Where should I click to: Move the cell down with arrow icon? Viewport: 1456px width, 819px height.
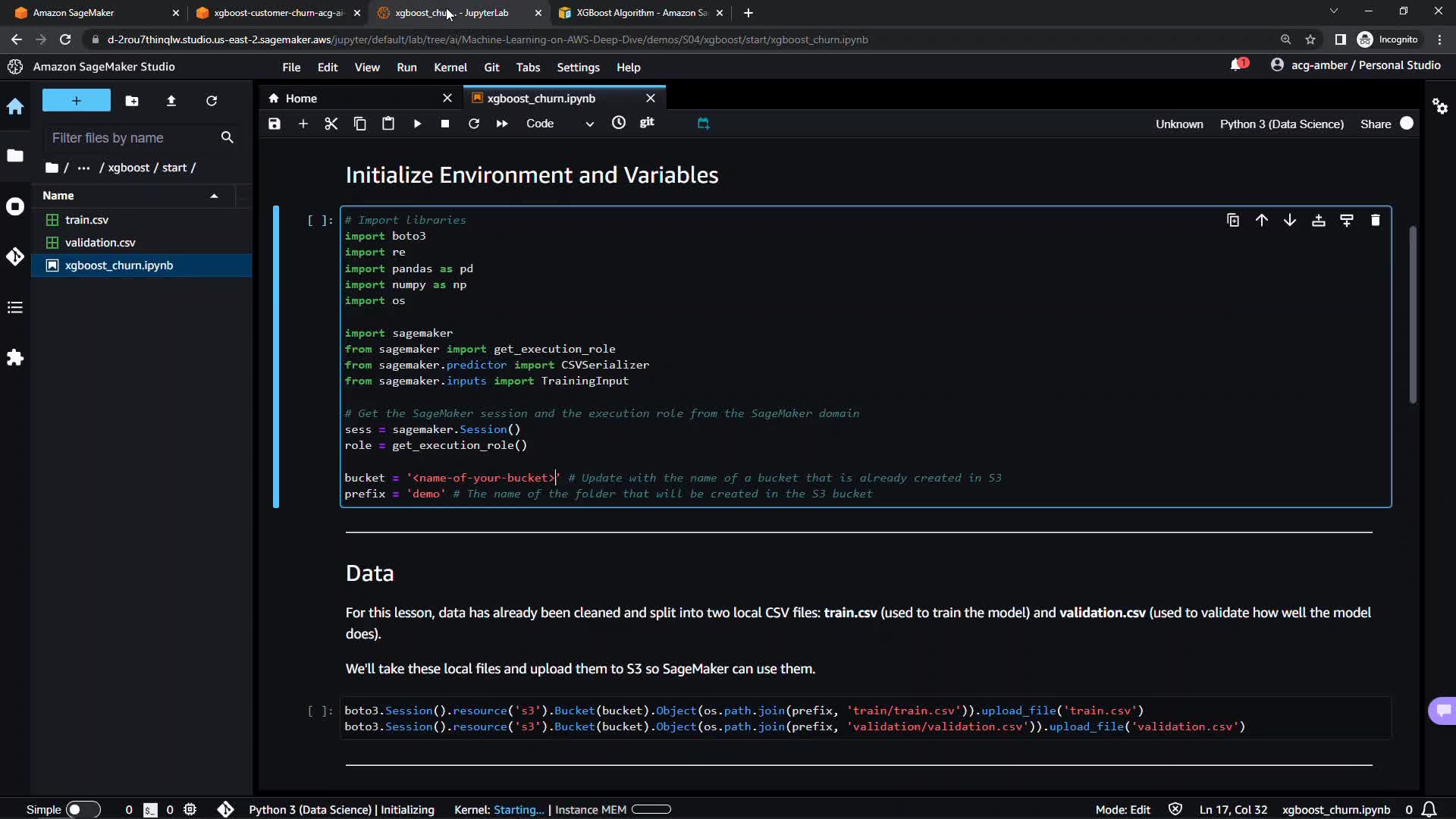[1290, 221]
